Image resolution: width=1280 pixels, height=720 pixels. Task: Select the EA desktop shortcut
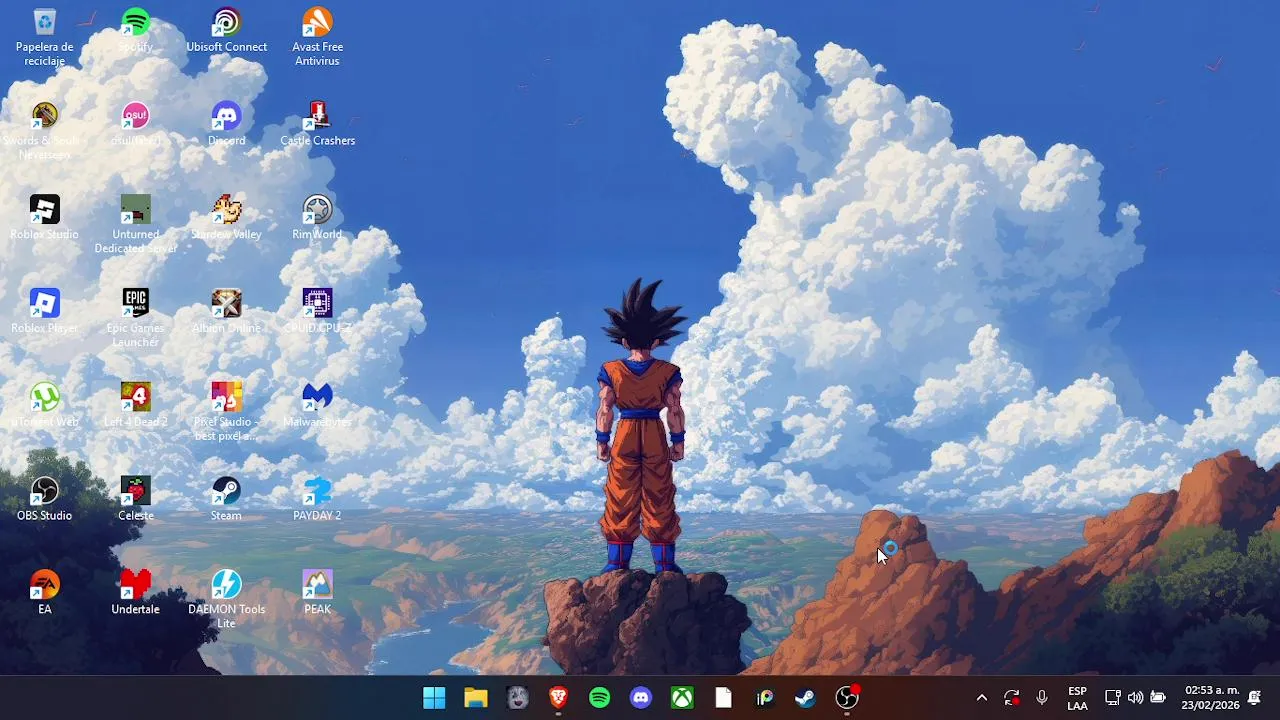point(45,592)
